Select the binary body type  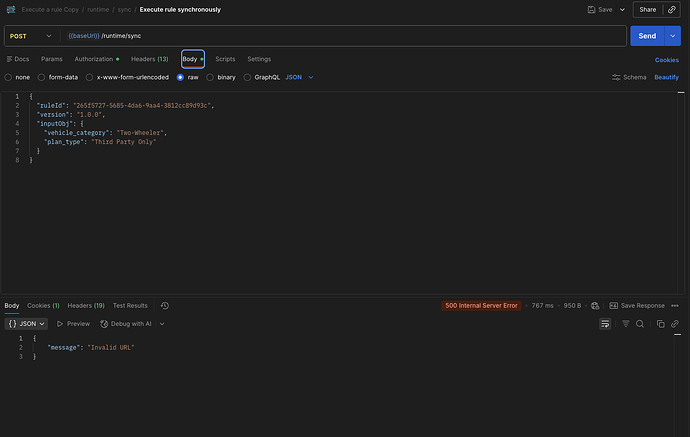click(x=210, y=77)
